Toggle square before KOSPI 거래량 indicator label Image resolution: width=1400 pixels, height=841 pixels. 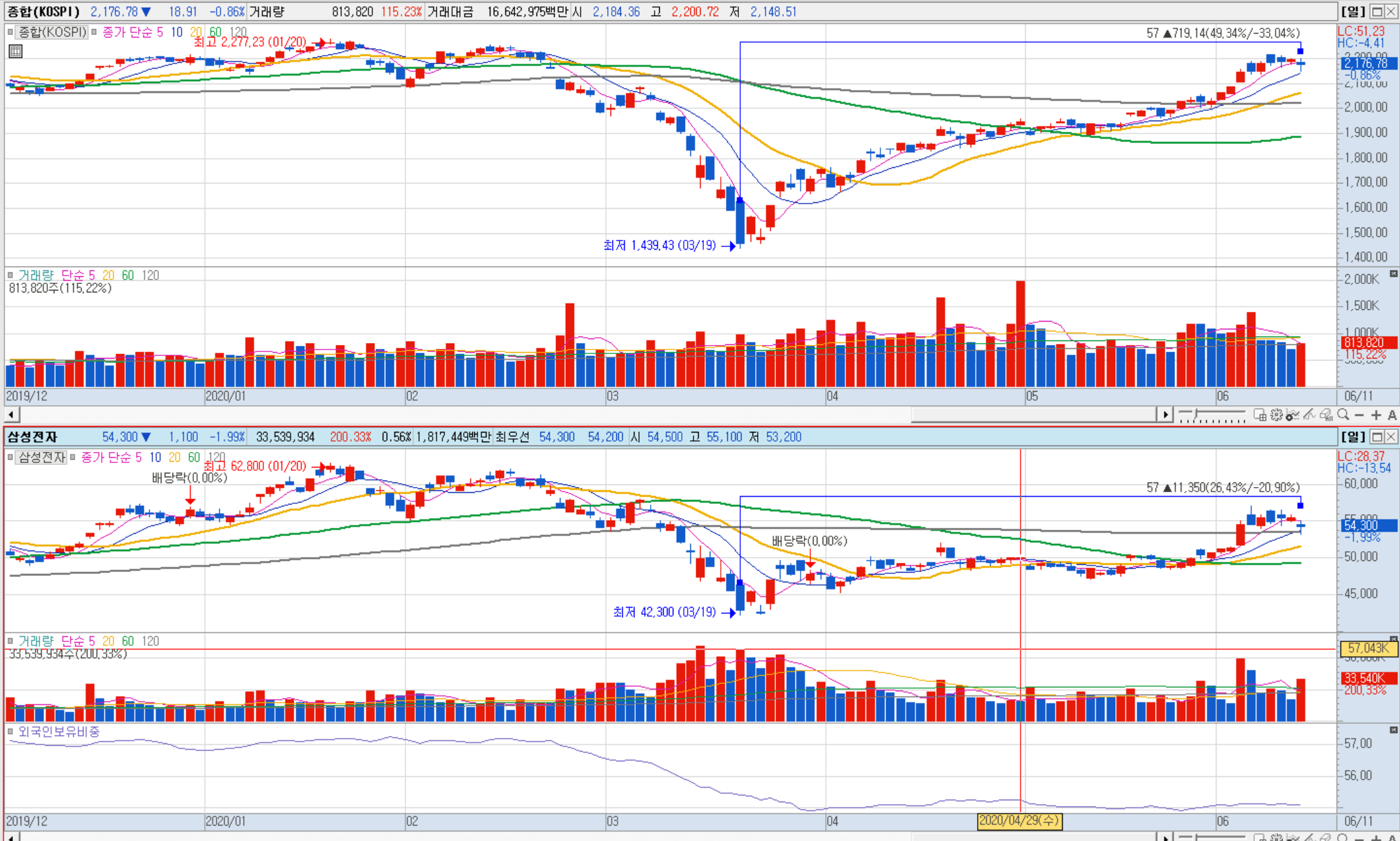10,276
